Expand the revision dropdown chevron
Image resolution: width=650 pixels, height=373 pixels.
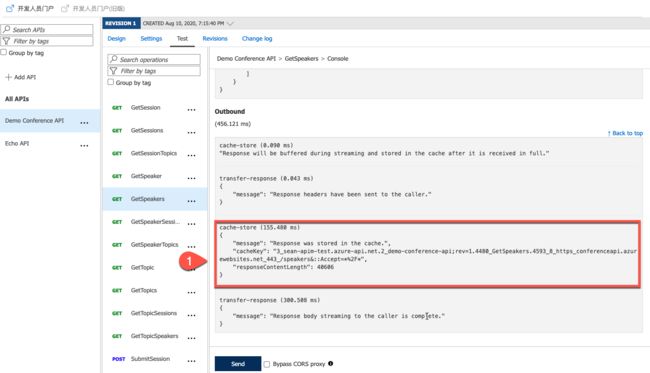(x=230, y=23)
